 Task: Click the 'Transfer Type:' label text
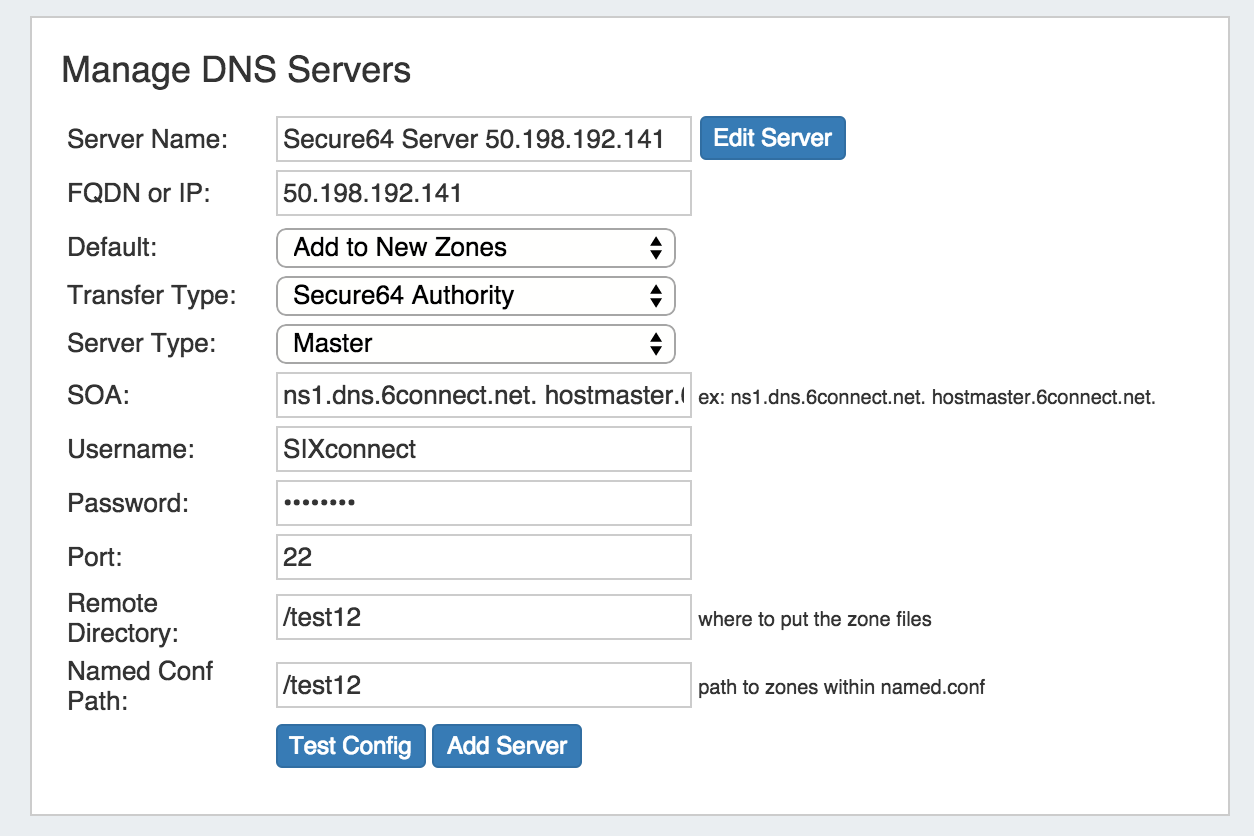pyautogui.click(x=151, y=296)
